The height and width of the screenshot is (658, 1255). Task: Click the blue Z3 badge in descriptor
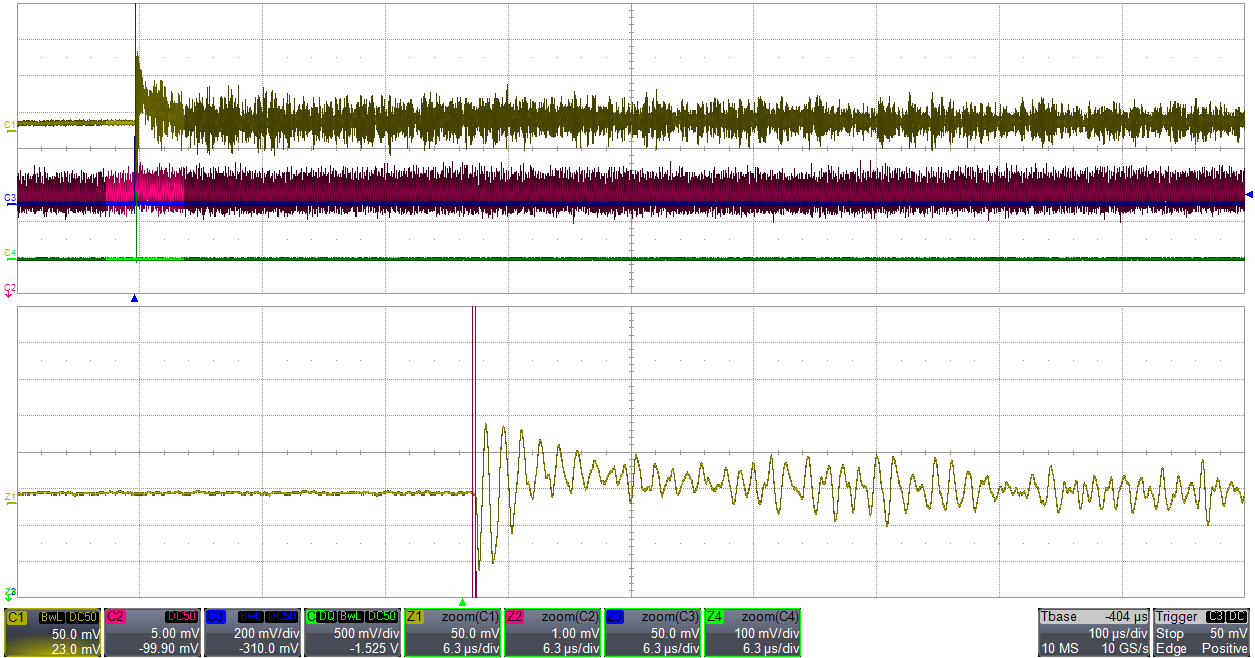(x=615, y=618)
